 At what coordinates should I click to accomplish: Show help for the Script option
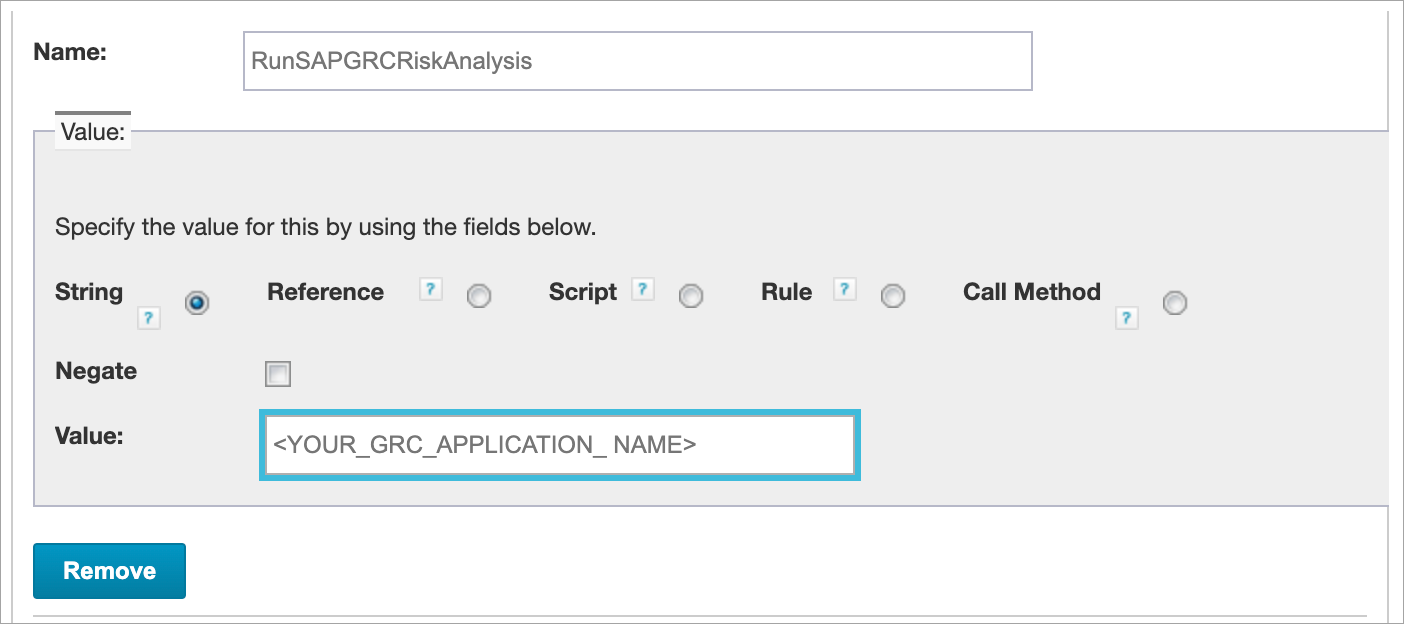point(643,290)
